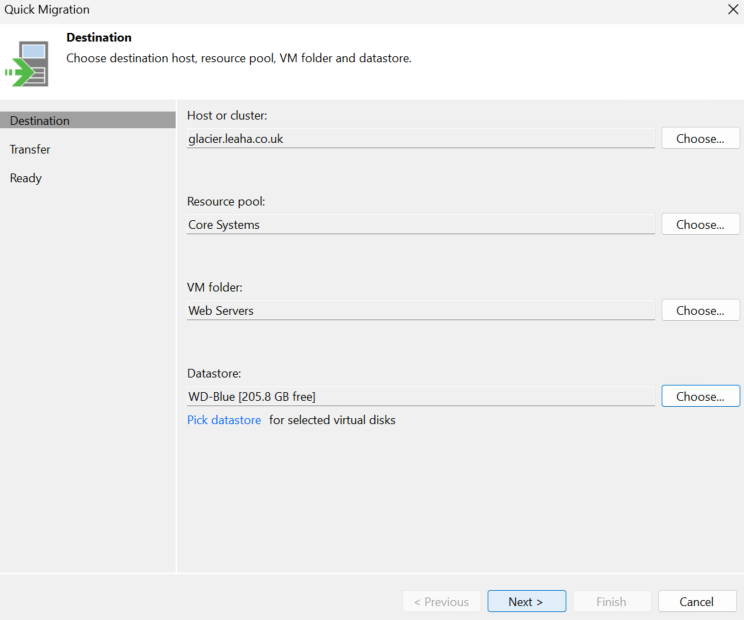Go to the Transfer wizard step
744x620 pixels.
[x=30, y=149]
